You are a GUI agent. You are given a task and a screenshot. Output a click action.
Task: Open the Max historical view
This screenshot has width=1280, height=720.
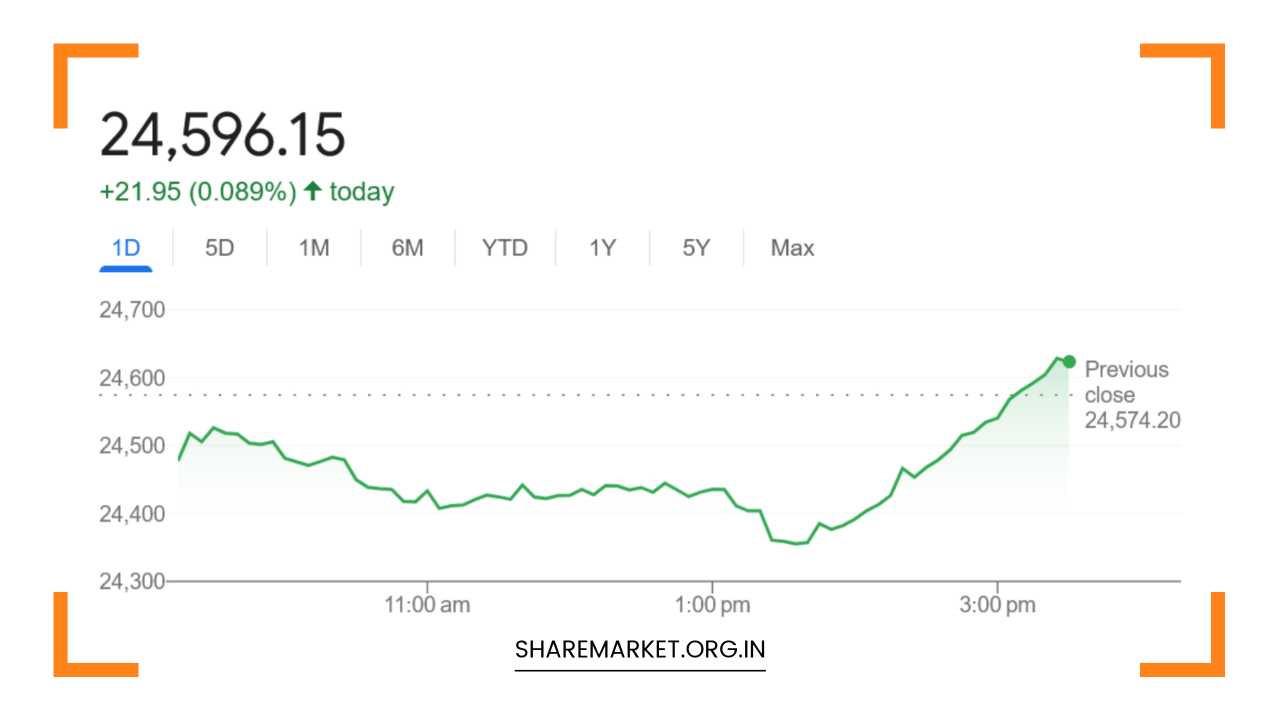coord(791,247)
